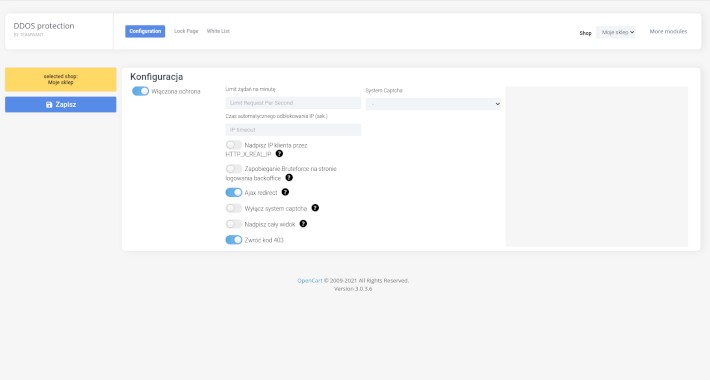This screenshot has height=380, width=710.
Task: Open the Shop selector dropdown Moje sklep
Action: [616, 32]
